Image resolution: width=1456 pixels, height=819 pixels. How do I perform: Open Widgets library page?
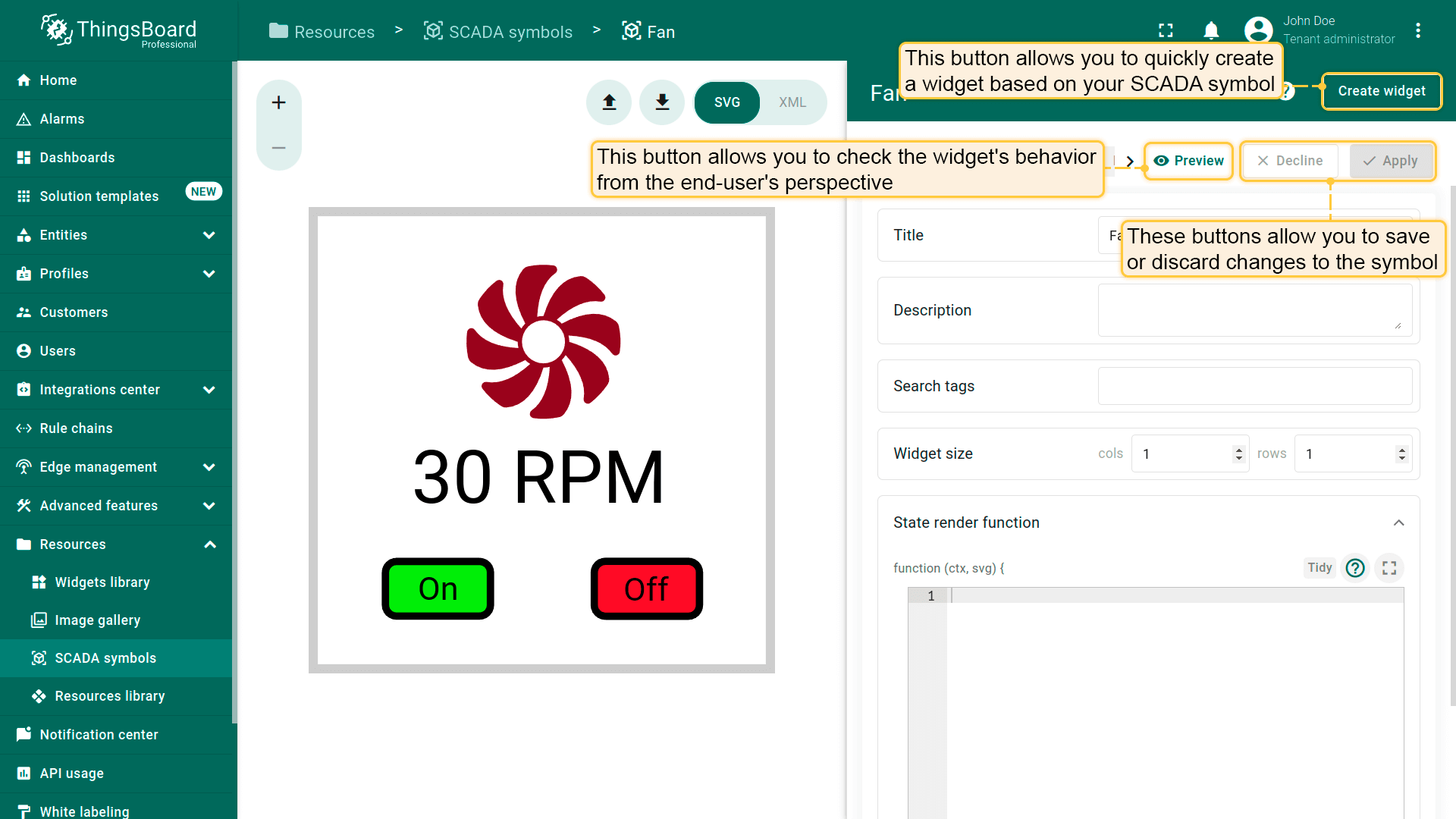pos(102,582)
